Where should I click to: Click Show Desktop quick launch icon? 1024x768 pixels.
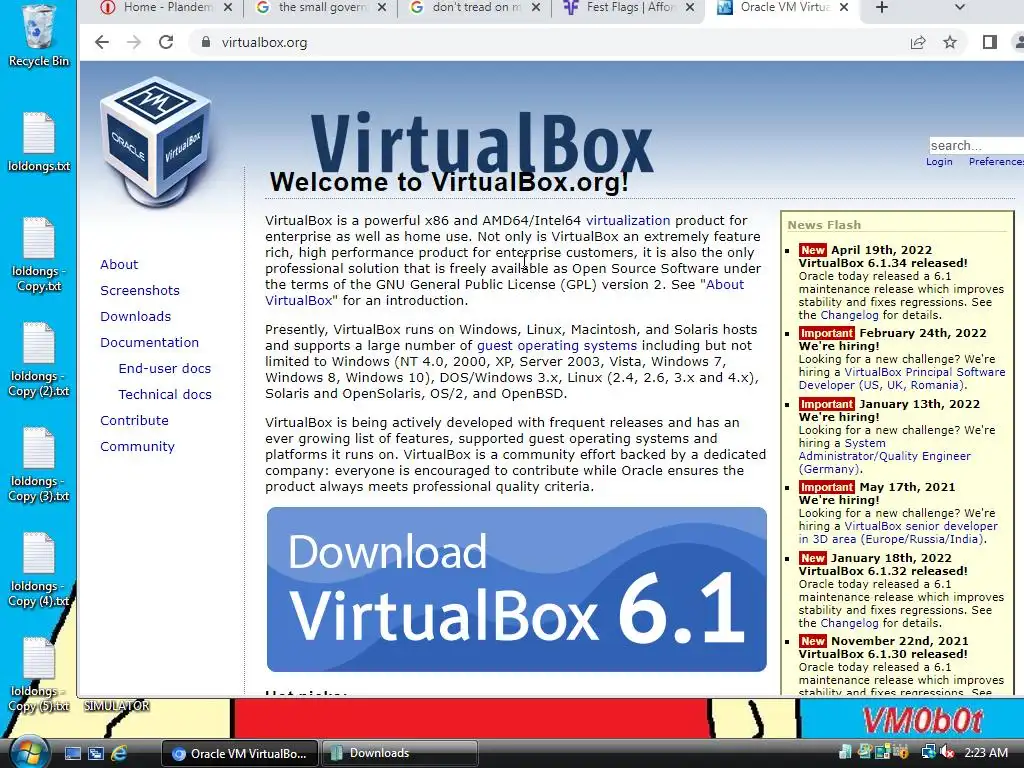[72, 754]
